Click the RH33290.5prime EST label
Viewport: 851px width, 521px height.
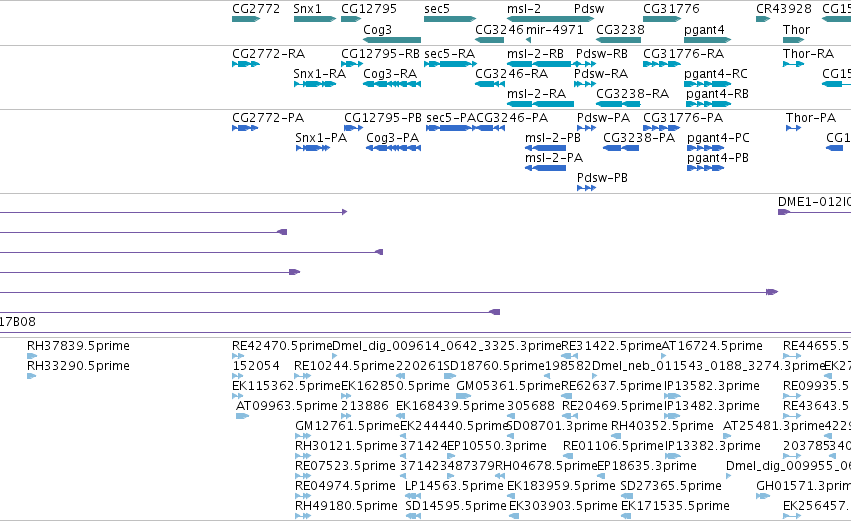(x=78, y=366)
